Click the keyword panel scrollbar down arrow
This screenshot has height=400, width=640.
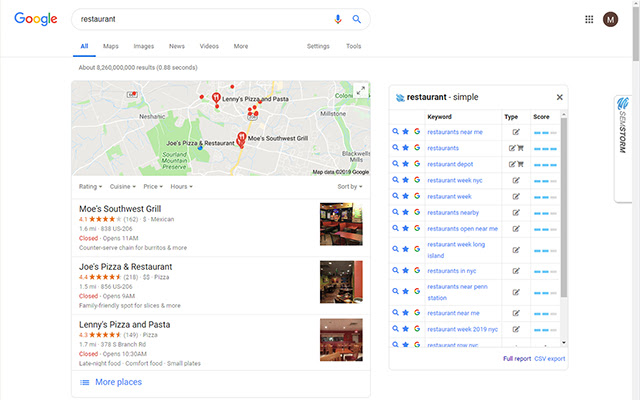pyautogui.click(x=564, y=342)
